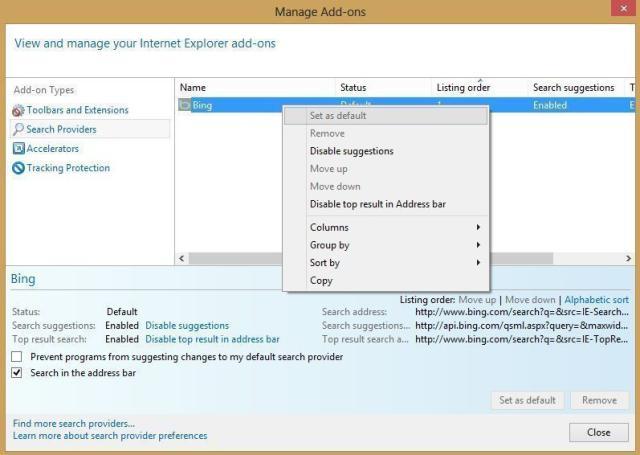Click the Bing provider icon in list
Image resolution: width=640 pixels, height=455 pixels.
[x=185, y=105]
